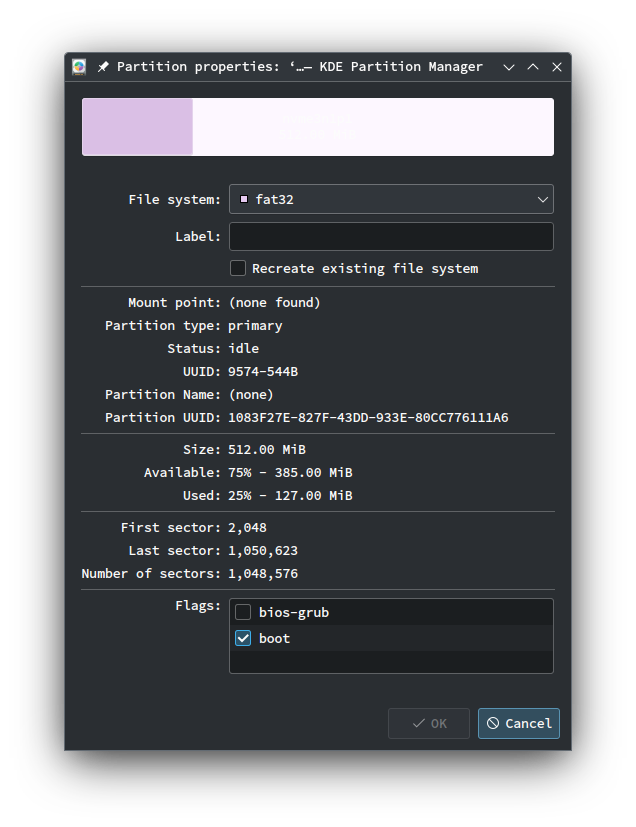Open the File system dropdown showing fat32

[x=391, y=199]
